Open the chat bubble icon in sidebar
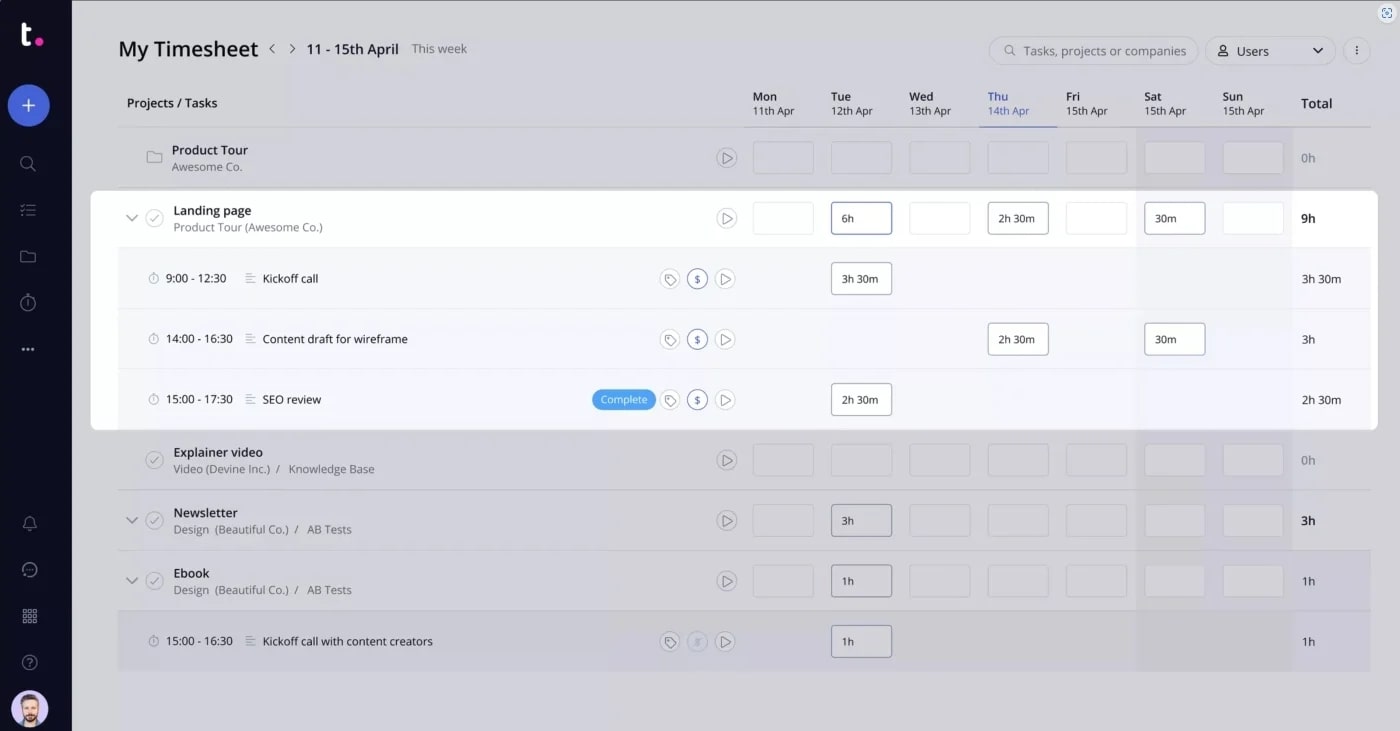 point(29,570)
